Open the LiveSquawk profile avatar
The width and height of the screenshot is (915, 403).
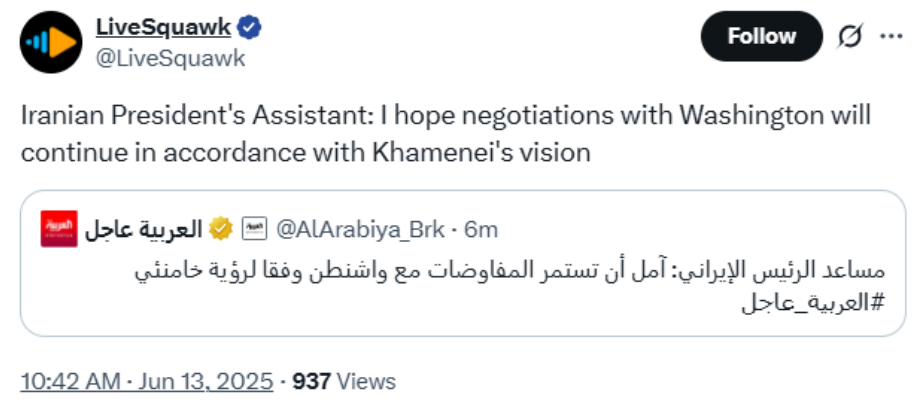point(51,42)
